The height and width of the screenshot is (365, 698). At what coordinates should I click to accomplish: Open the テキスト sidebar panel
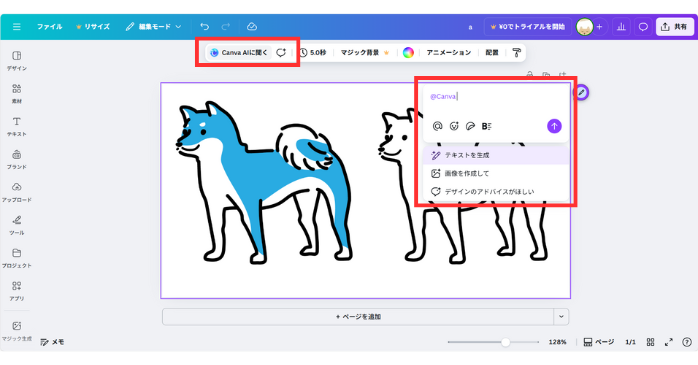[16, 126]
